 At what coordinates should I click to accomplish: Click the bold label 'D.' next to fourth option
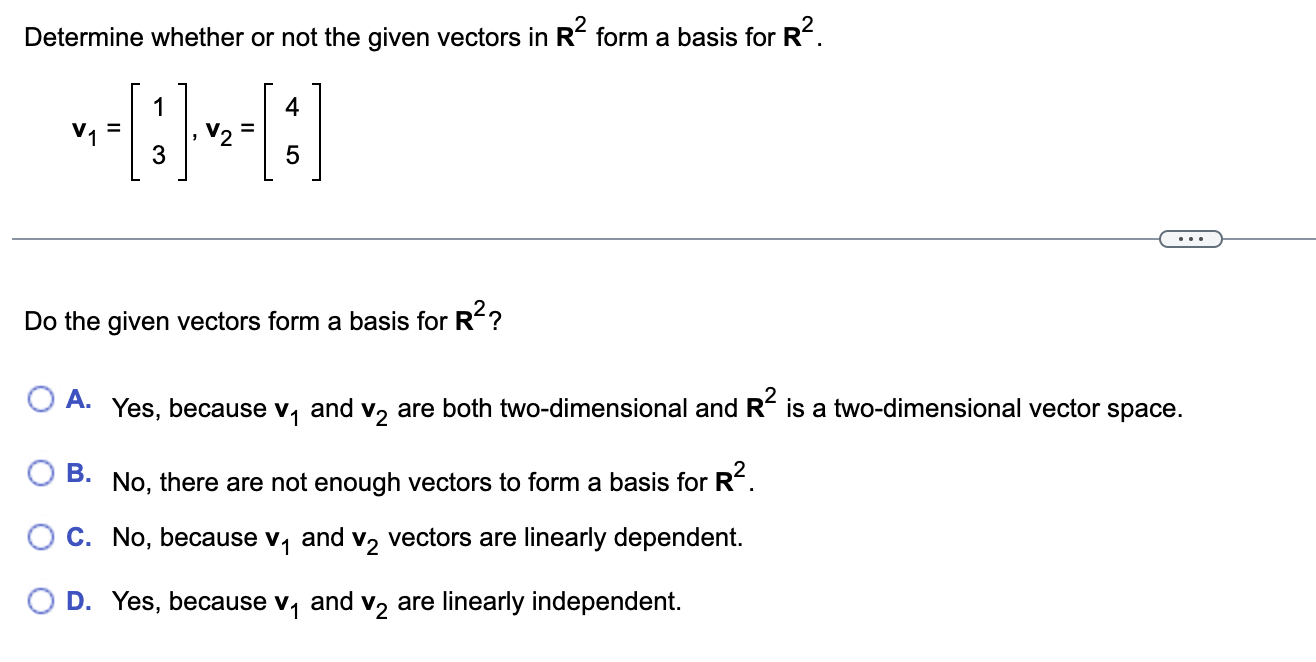coord(78,601)
